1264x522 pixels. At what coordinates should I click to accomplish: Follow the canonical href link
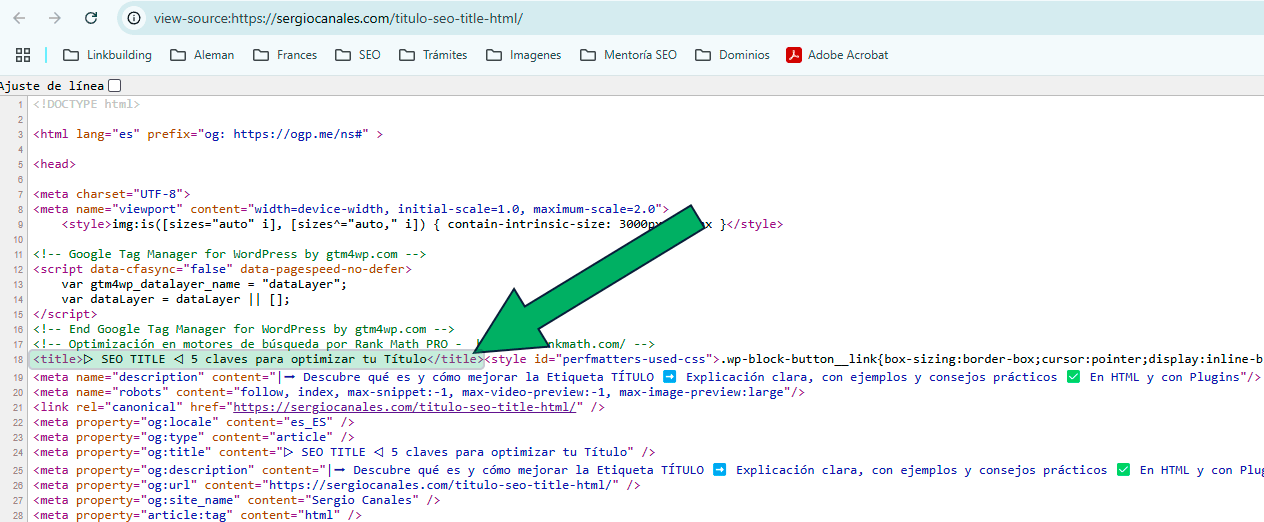pos(404,407)
